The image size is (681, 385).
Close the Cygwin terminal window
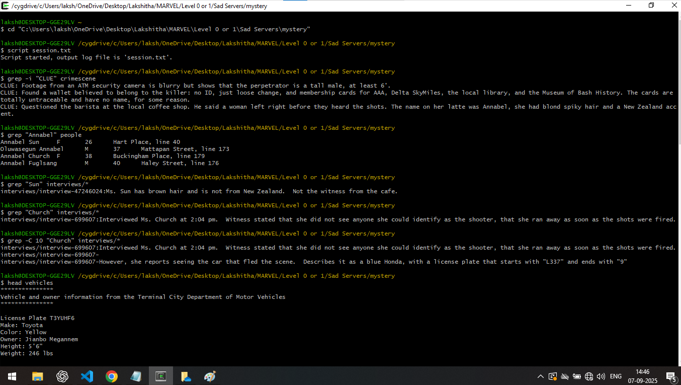tap(674, 6)
